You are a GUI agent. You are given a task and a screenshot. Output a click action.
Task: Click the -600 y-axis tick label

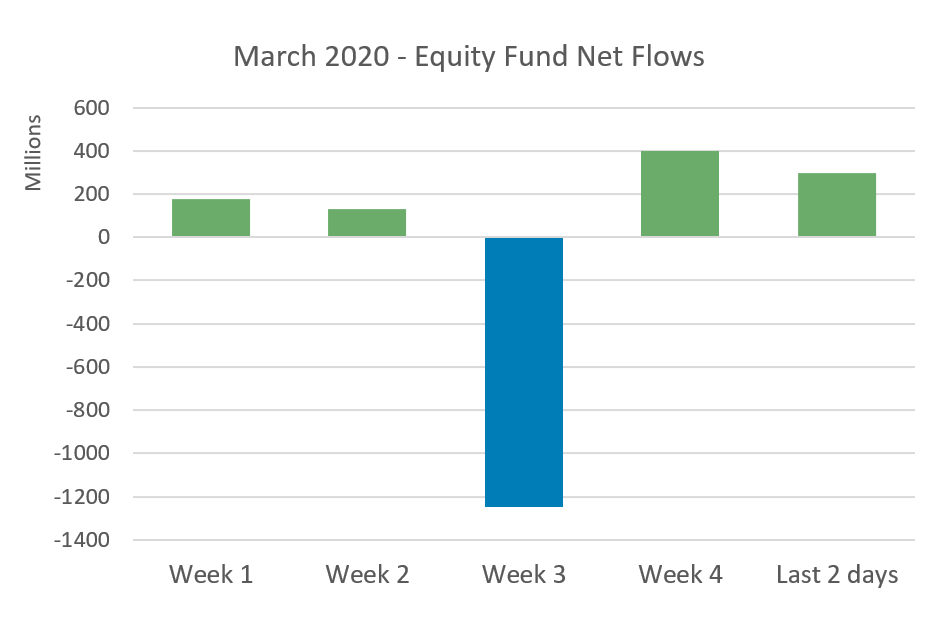point(88,367)
